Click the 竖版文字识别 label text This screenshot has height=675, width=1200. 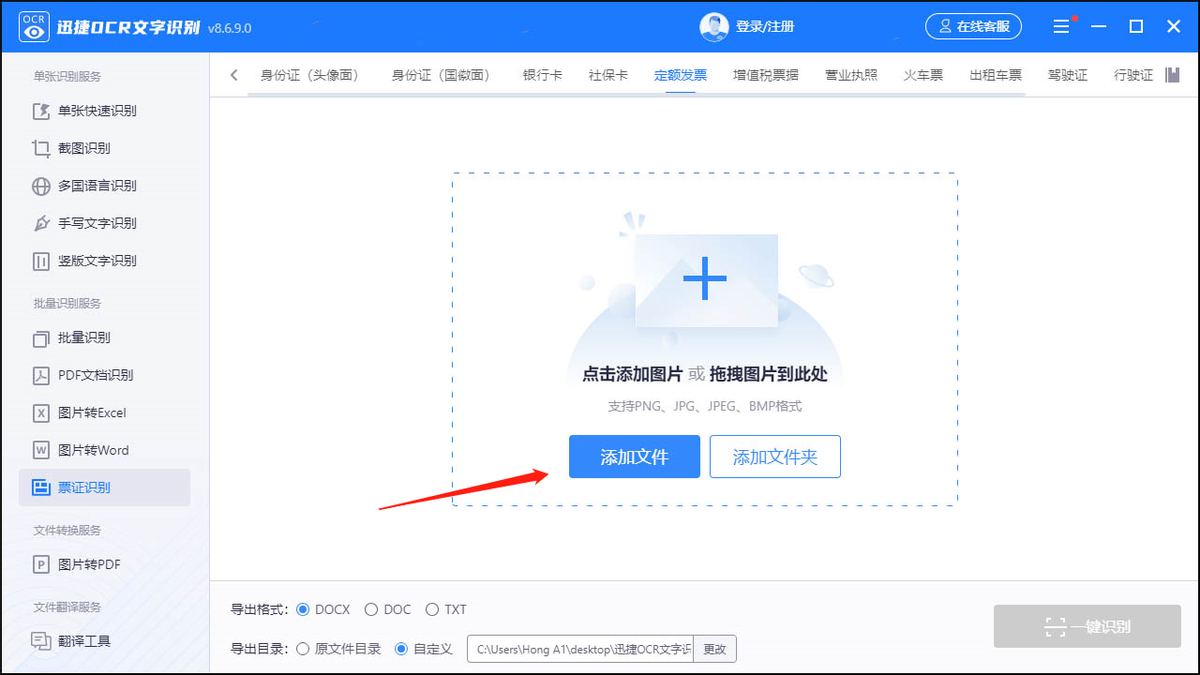[x=97, y=261]
